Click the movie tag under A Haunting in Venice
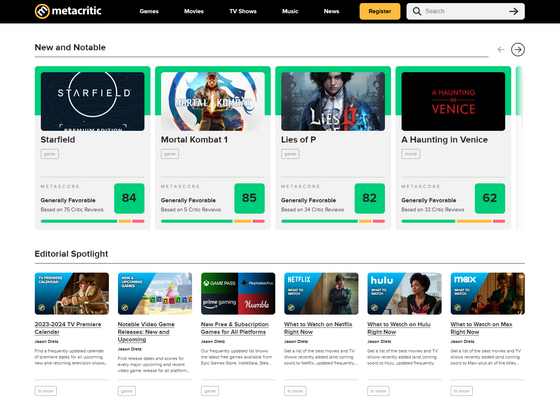Viewport: 560px width, 411px height. click(x=411, y=154)
